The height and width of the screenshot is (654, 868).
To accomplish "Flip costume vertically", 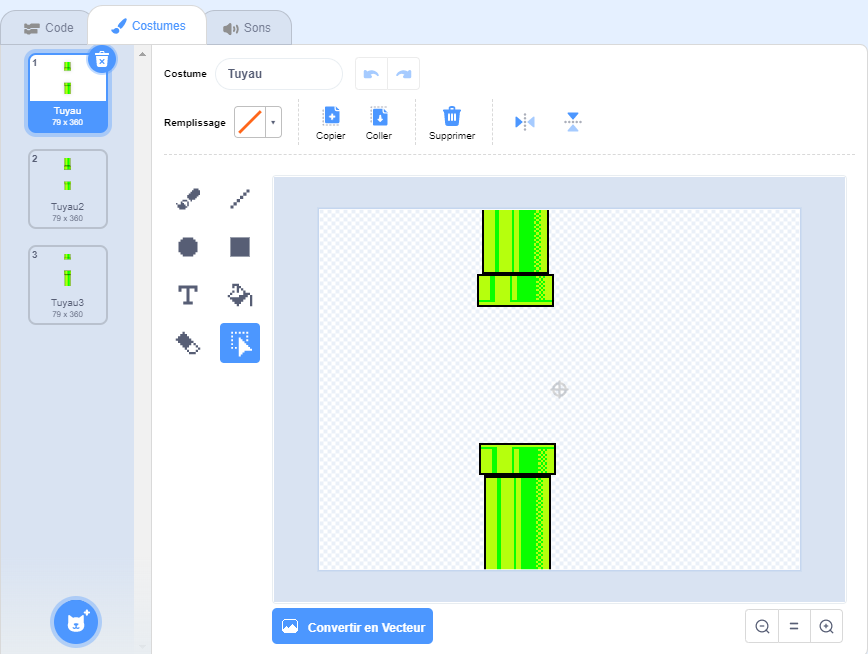I will pyautogui.click(x=572, y=122).
